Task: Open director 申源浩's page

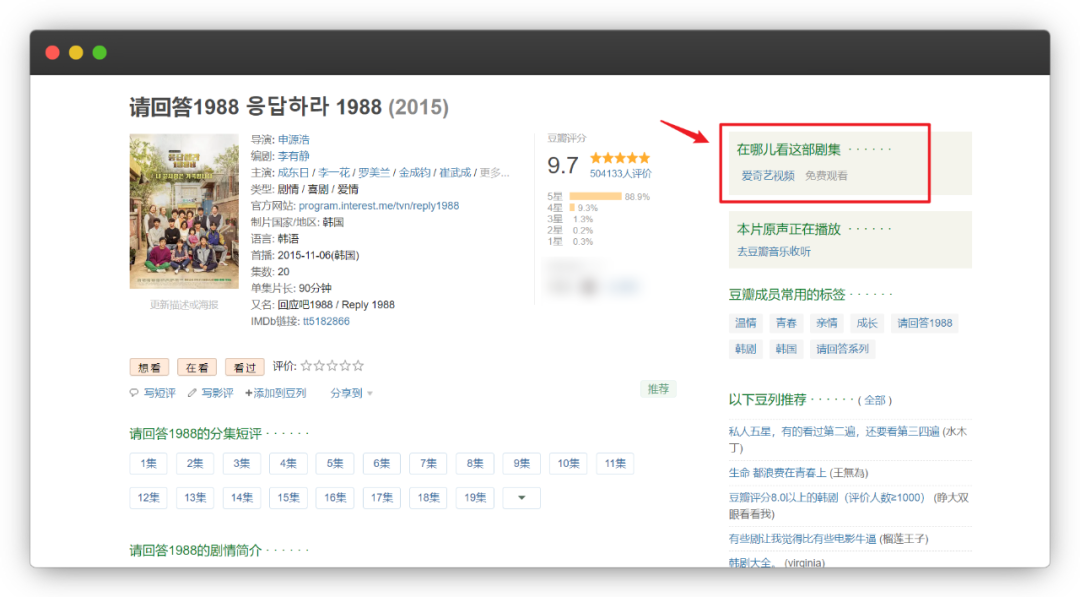Action: click(x=293, y=139)
